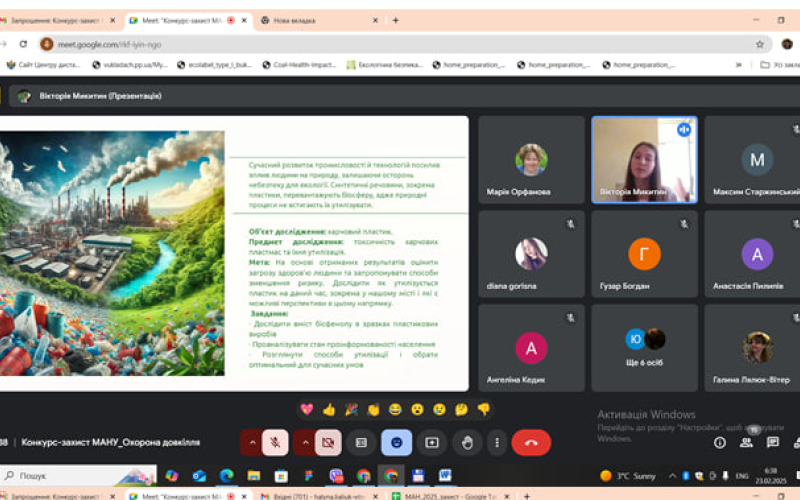The image size is (800, 500).
Task: Open the meeting details info icon
Action: coord(719,442)
